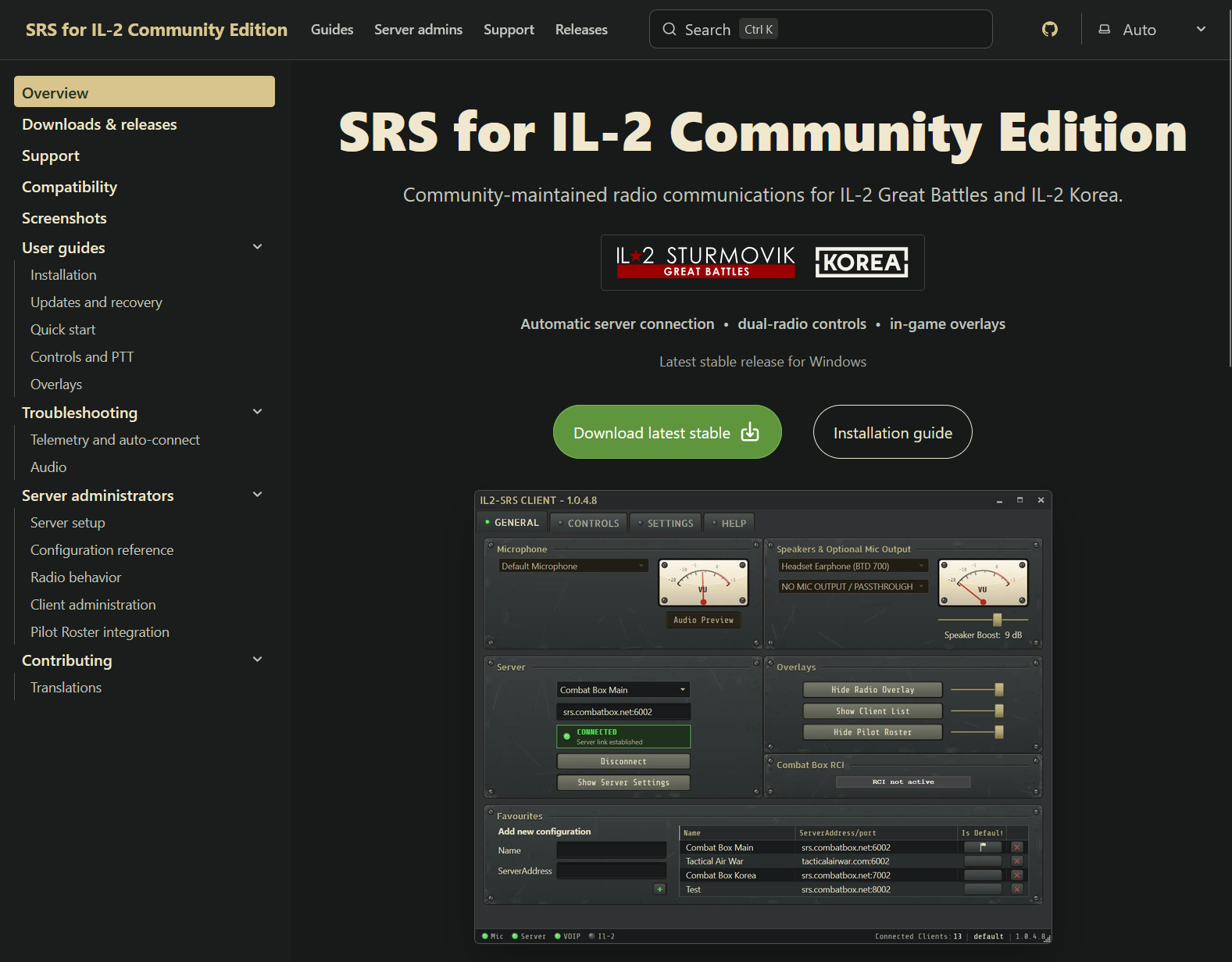This screenshot has height=962, width=1232.
Task: Go to the Quick start page
Action: [x=62, y=330]
